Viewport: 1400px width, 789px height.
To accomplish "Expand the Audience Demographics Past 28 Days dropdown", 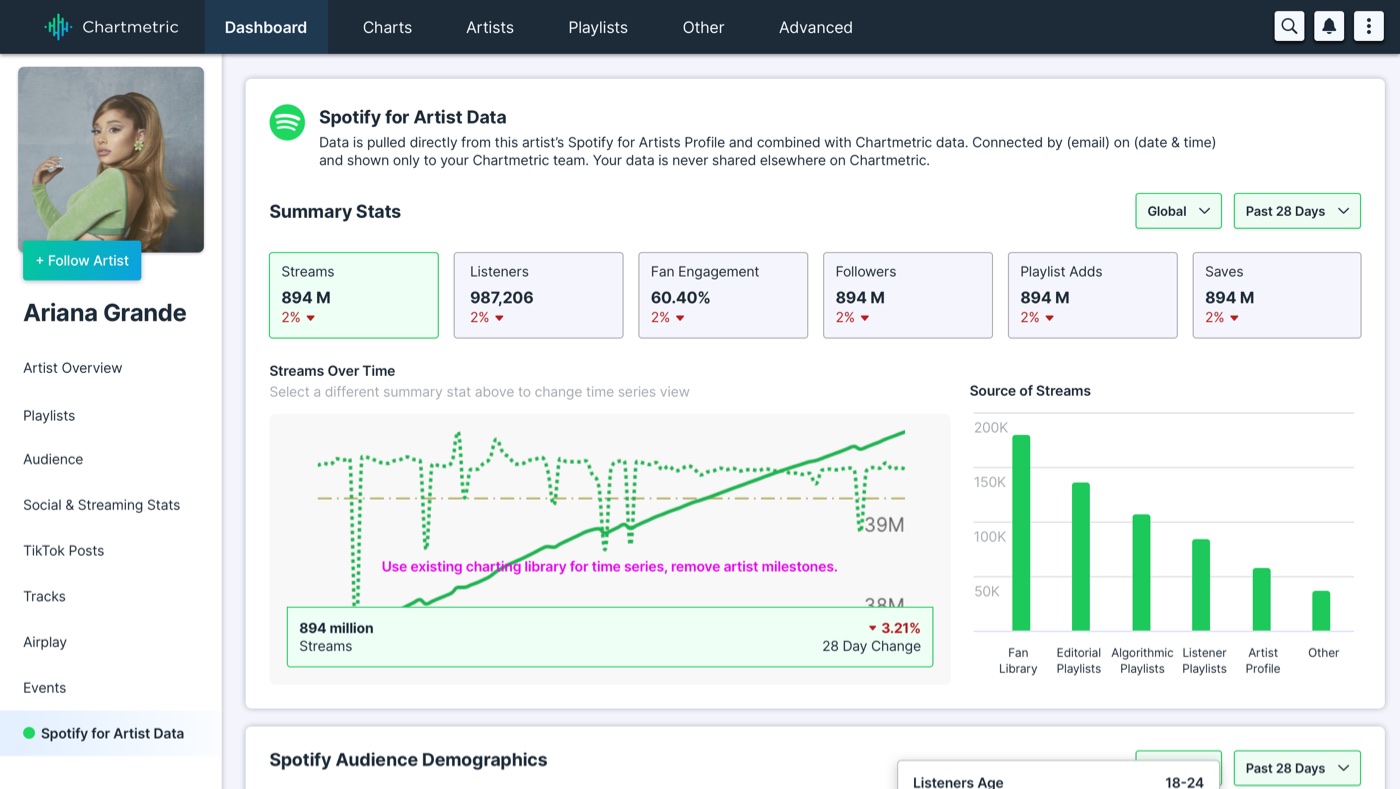I will pos(1297,768).
